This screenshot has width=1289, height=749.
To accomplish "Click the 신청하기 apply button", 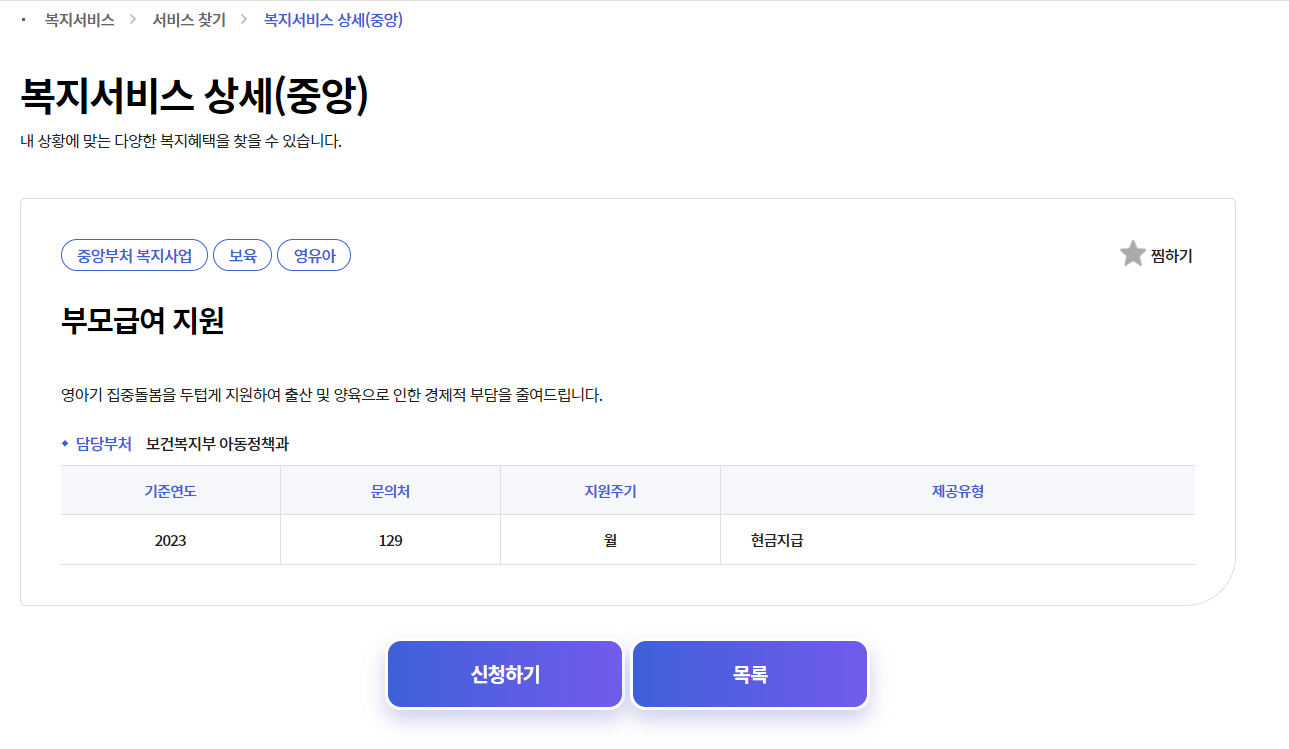I will click(504, 674).
